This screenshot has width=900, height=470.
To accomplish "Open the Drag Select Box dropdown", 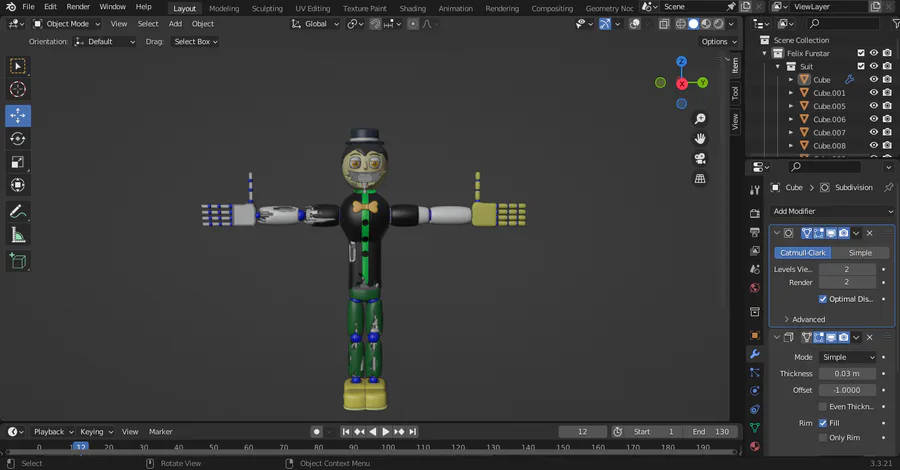I will click(x=195, y=42).
